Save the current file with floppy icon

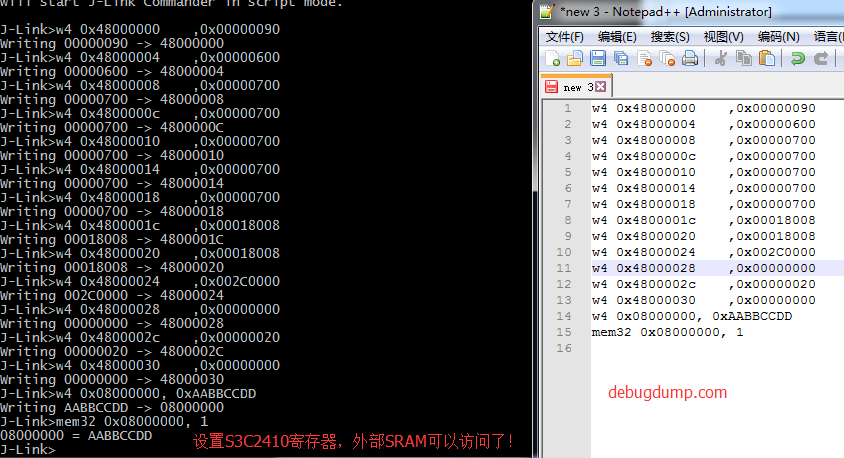pos(598,58)
